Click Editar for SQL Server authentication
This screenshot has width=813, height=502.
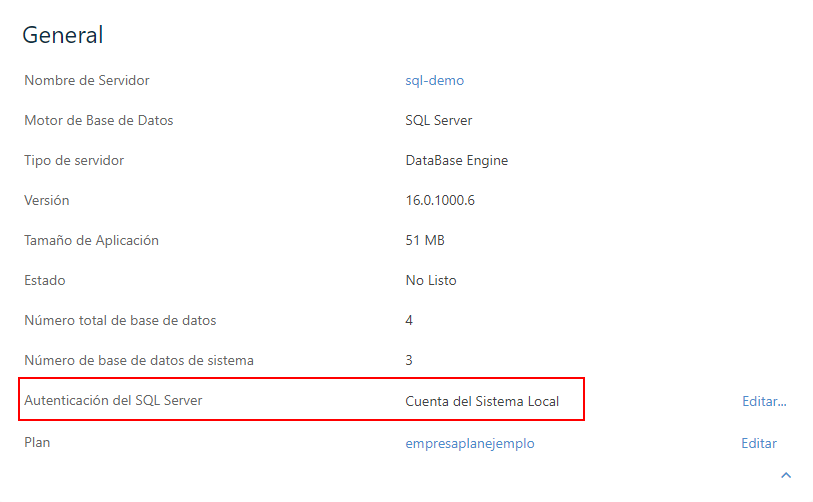click(764, 401)
